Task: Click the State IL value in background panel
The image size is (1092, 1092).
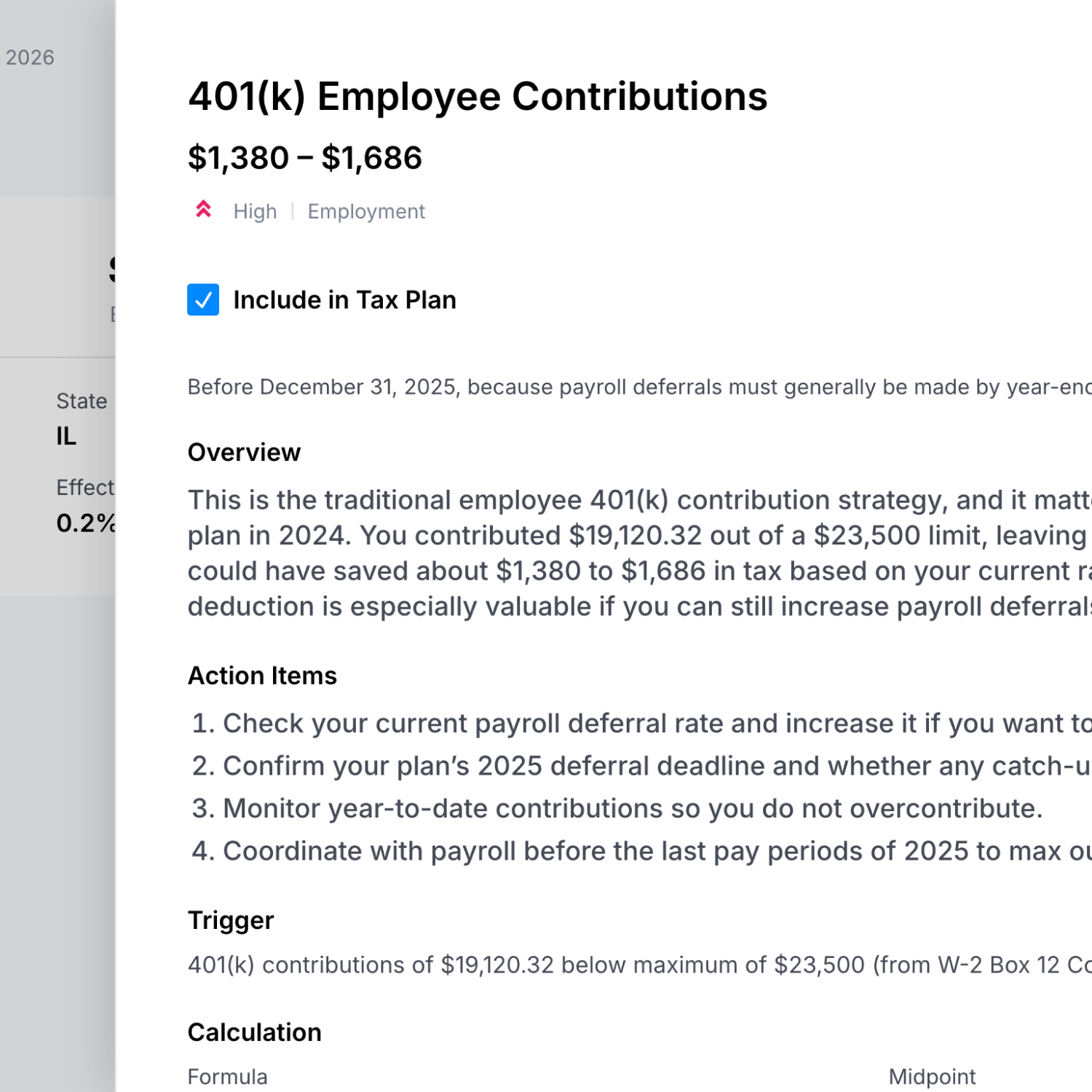Action: pyautogui.click(x=66, y=436)
